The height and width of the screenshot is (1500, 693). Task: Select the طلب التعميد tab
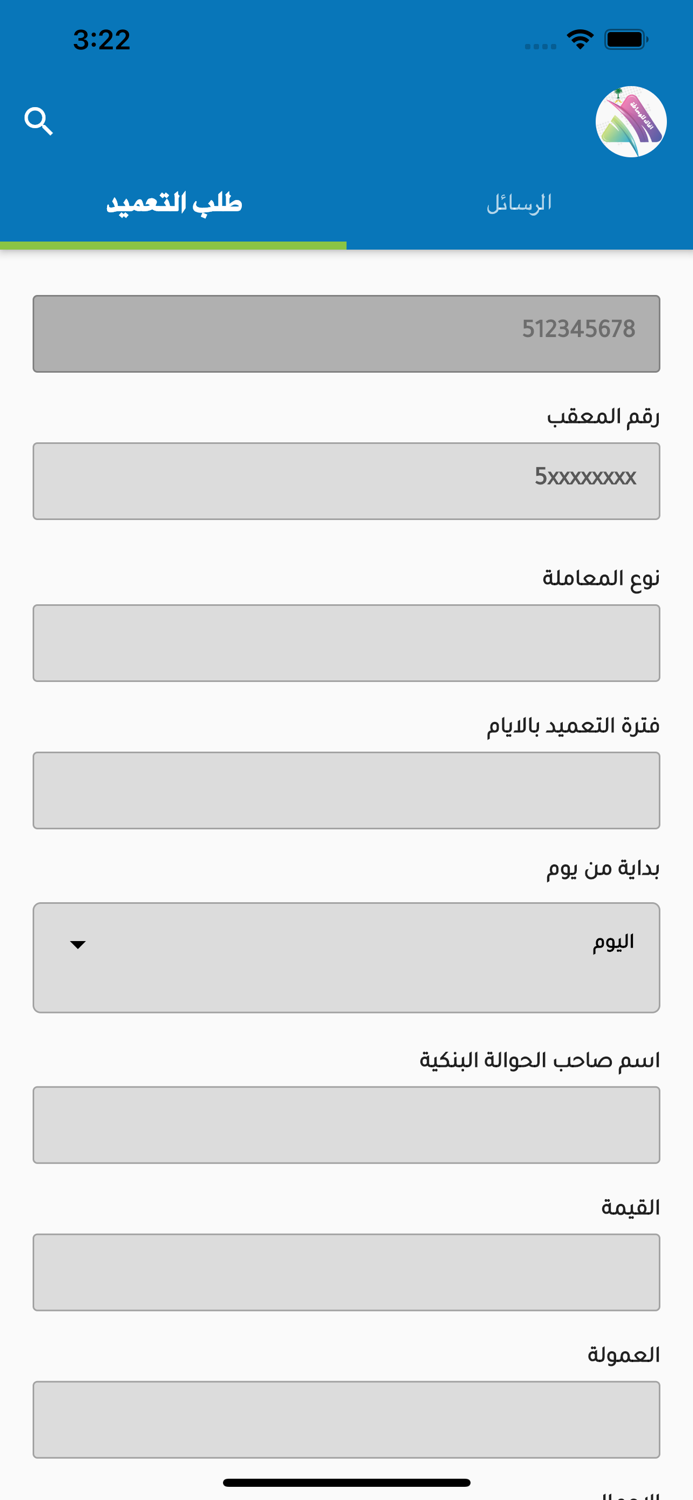click(172, 202)
